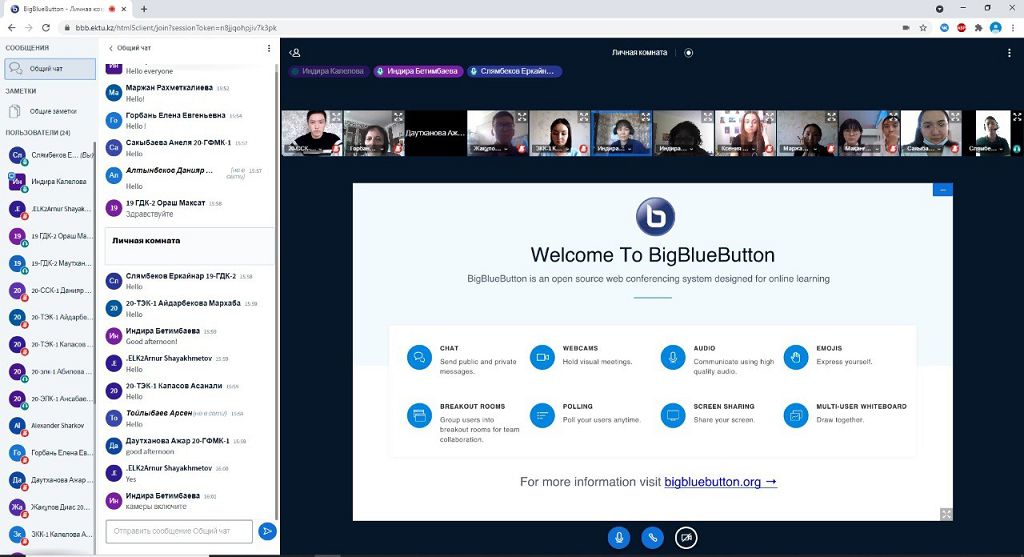Select user 19-ГДК-2 Маутхан in list

pos(50,263)
